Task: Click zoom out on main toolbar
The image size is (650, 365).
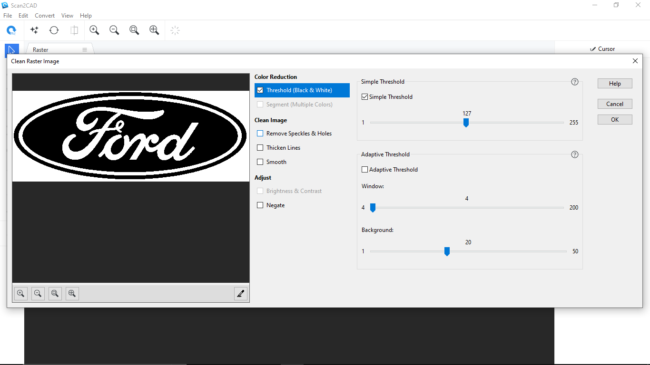Action: [114, 30]
